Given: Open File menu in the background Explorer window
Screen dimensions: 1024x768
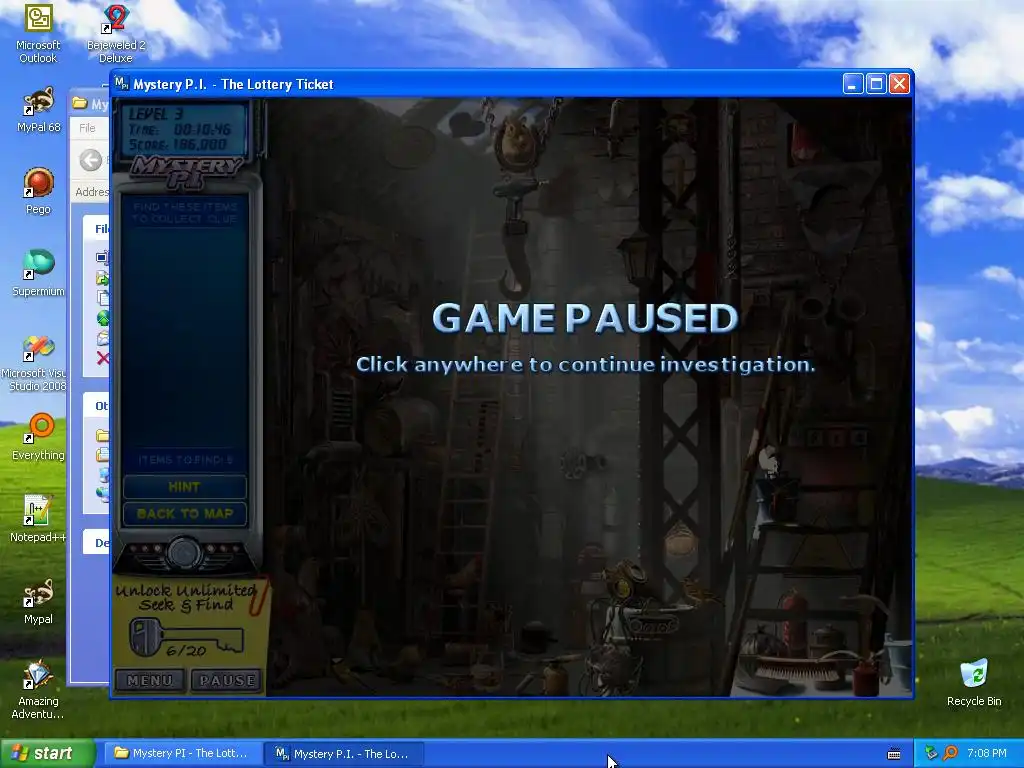Looking at the screenshot, I should pos(88,128).
